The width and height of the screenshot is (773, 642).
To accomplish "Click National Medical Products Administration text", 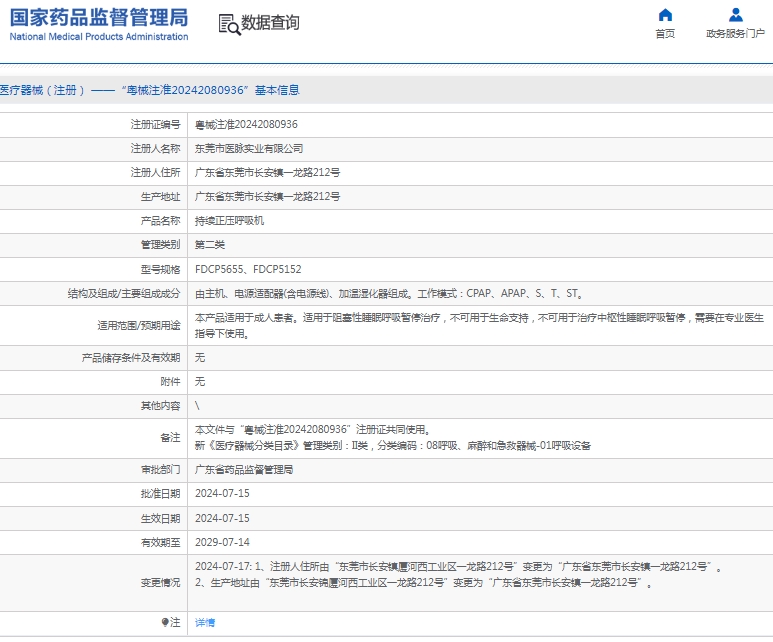I will click(99, 36).
